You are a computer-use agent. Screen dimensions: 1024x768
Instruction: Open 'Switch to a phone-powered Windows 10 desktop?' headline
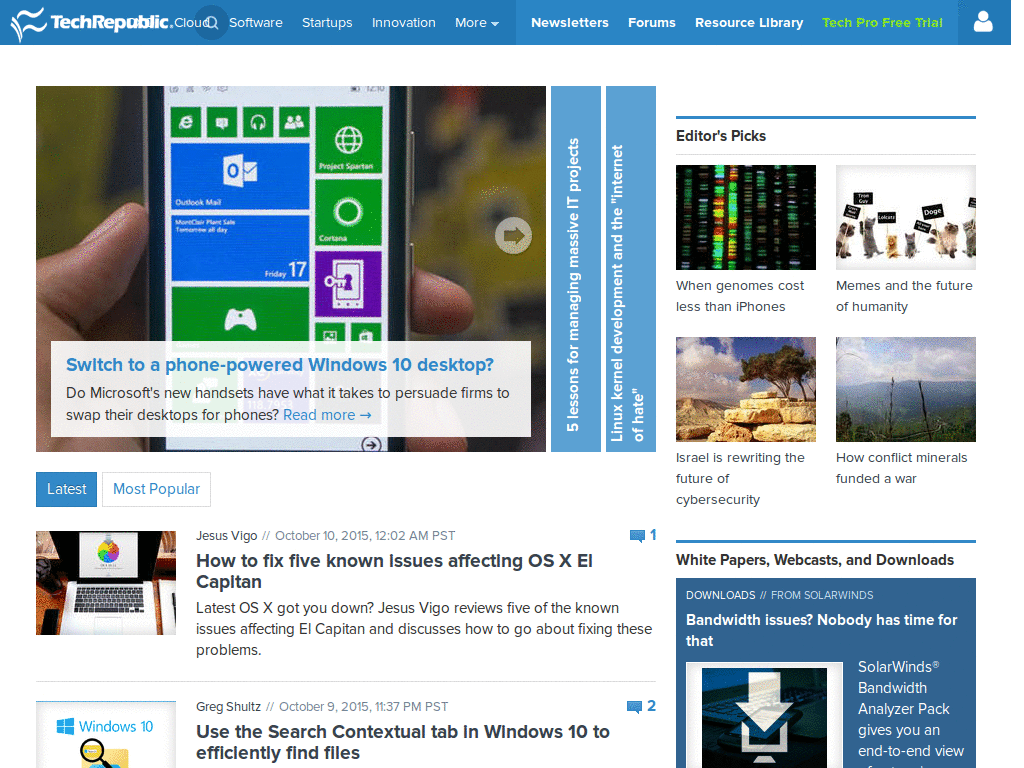280,364
